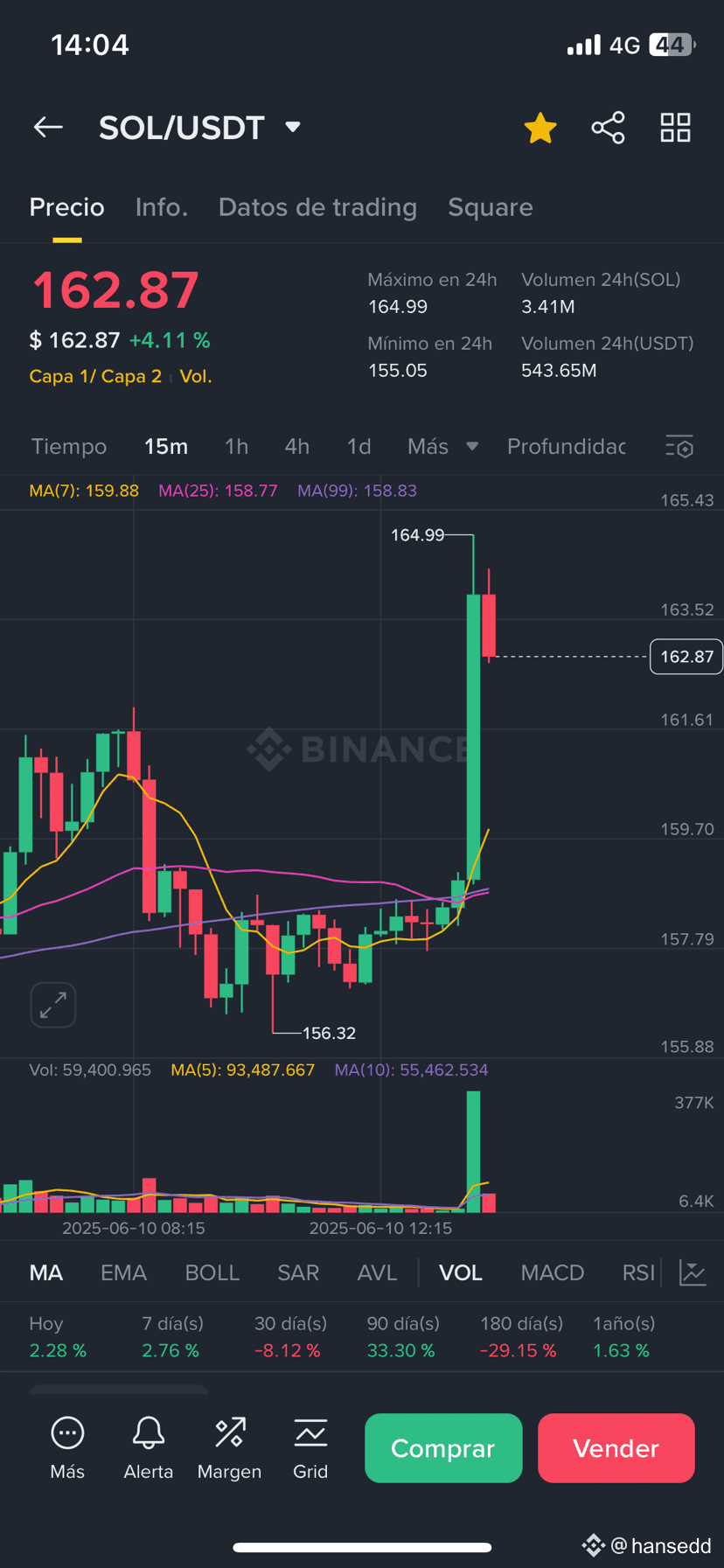
Task: Toggle the MACD sub-indicator
Action: 553,1272
